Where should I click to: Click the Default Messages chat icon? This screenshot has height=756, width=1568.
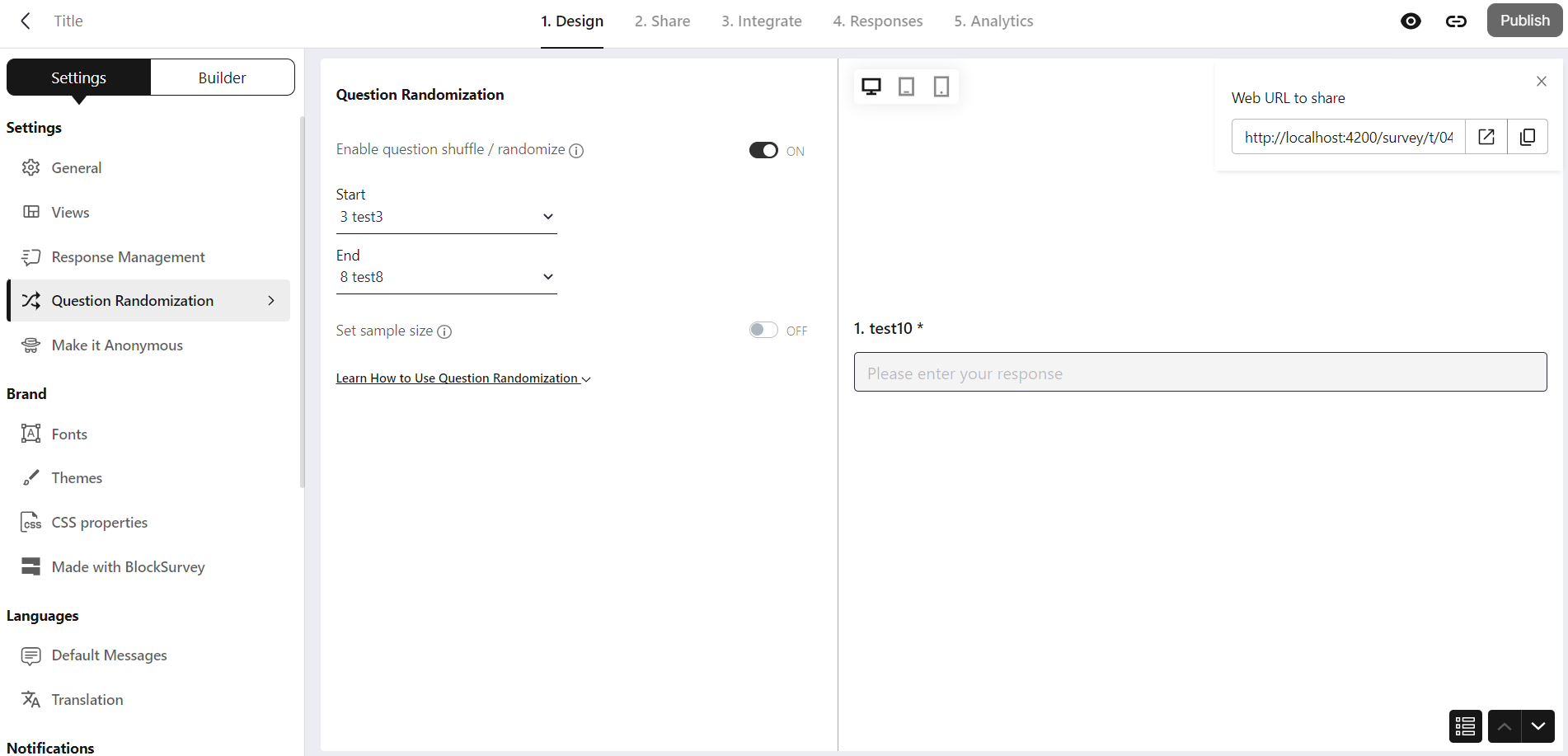(31, 655)
